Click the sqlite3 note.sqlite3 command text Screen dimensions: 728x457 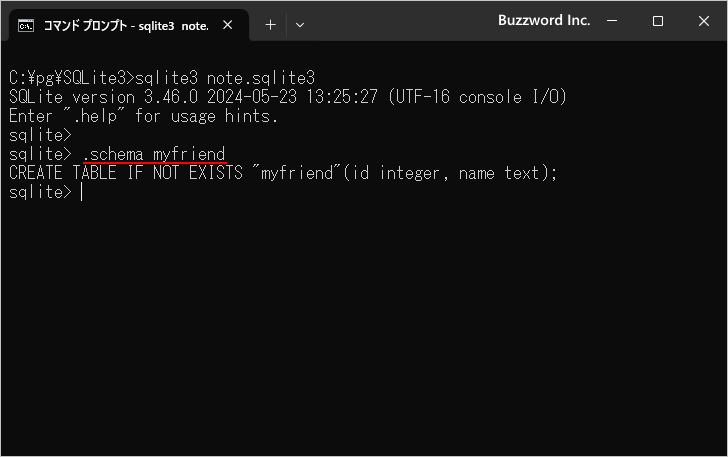pos(225,77)
